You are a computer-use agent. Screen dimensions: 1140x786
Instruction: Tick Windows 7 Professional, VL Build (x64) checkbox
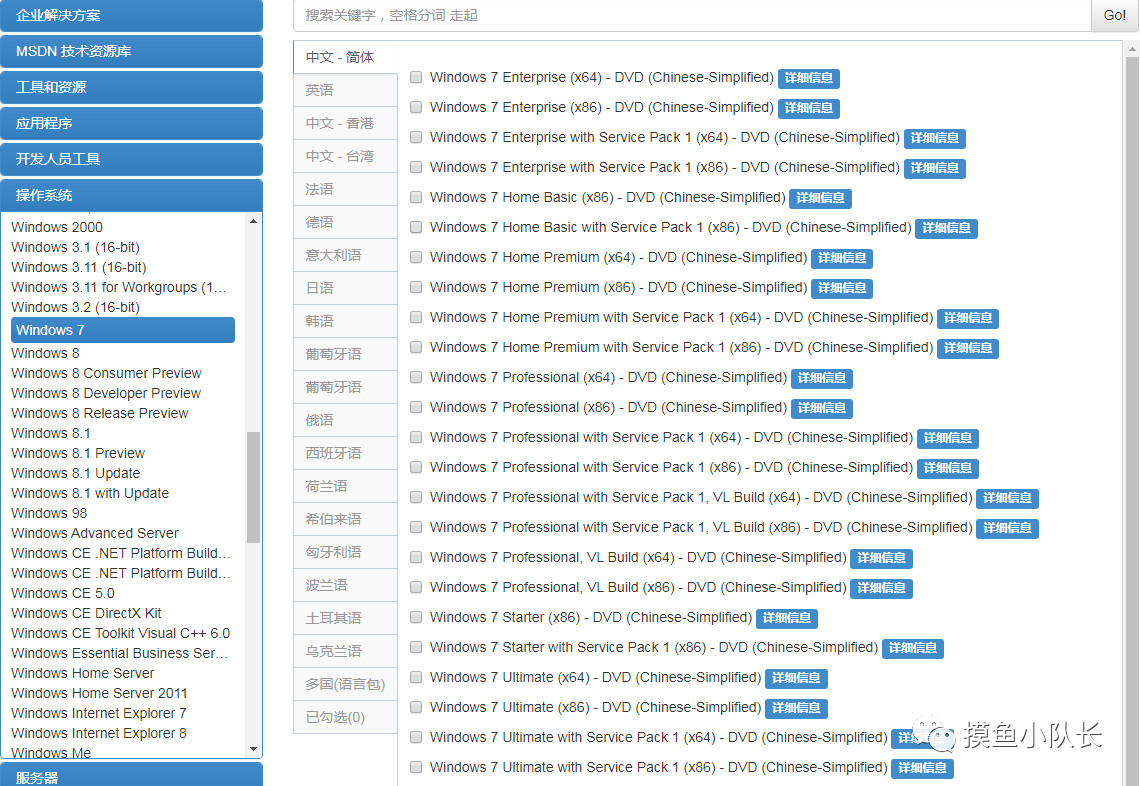[416, 557]
